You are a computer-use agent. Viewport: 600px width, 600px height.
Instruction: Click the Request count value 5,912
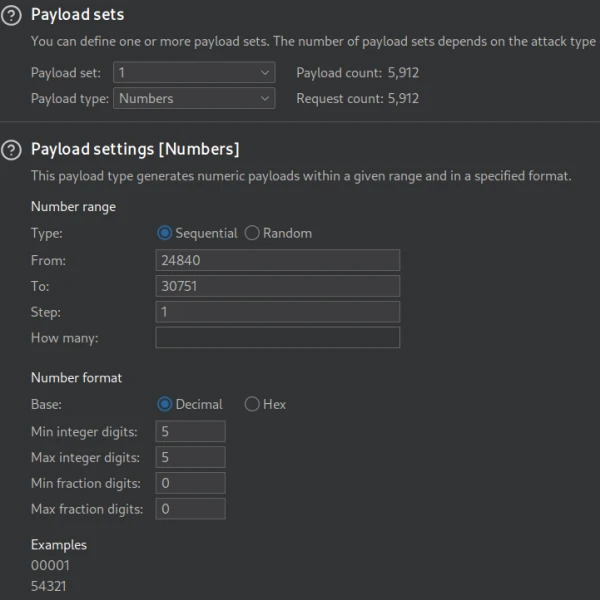click(402, 99)
